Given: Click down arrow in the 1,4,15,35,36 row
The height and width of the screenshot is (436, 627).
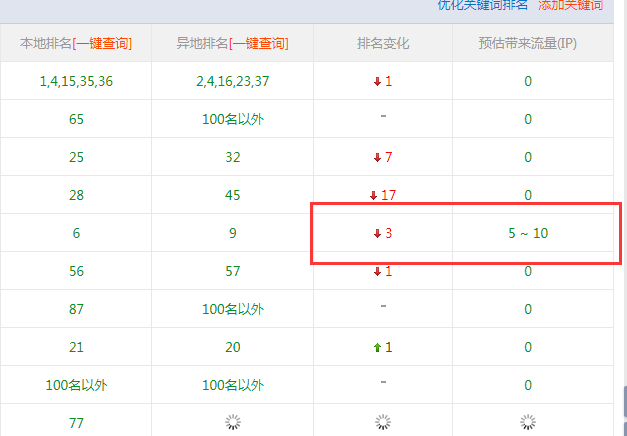Looking at the screenshot, I should (377, 82).
